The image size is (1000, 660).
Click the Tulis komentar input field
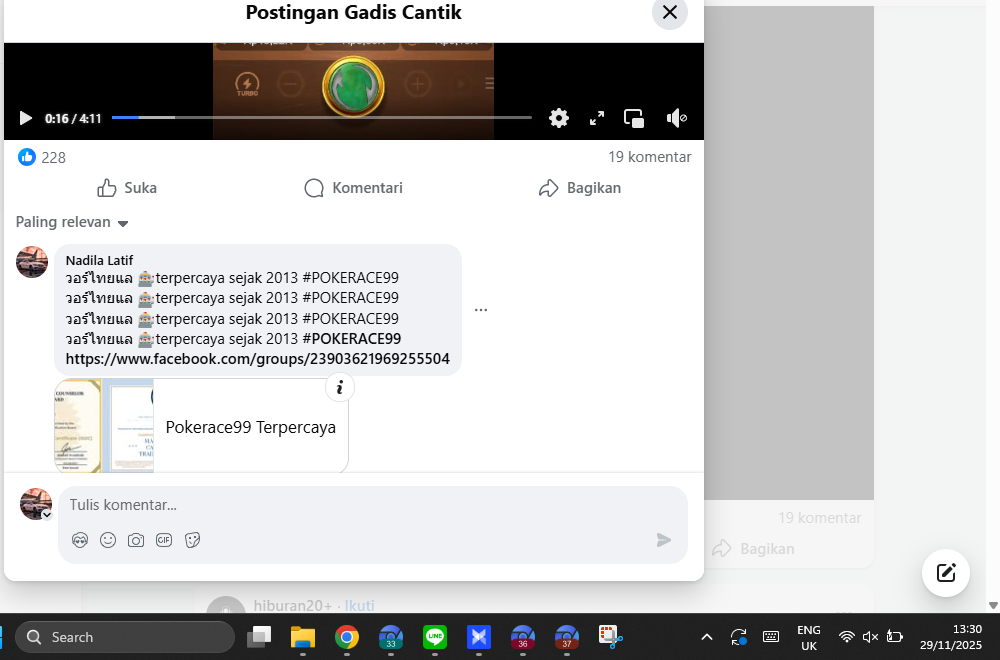[373, 505]
